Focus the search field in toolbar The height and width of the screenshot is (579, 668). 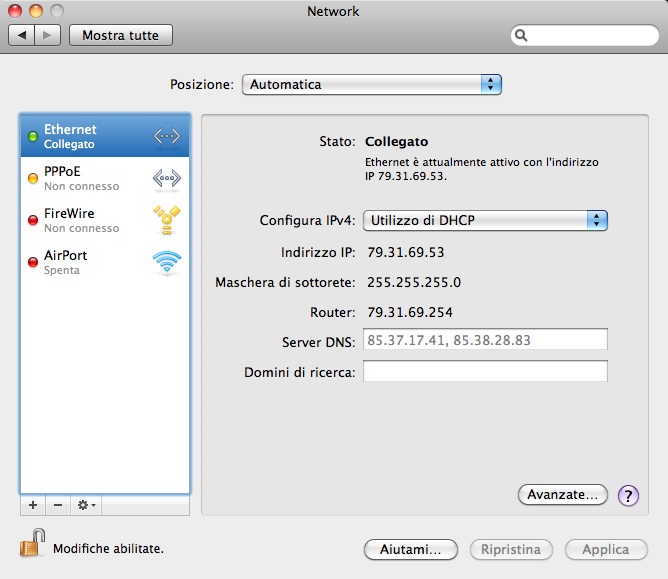pos(584,35)
